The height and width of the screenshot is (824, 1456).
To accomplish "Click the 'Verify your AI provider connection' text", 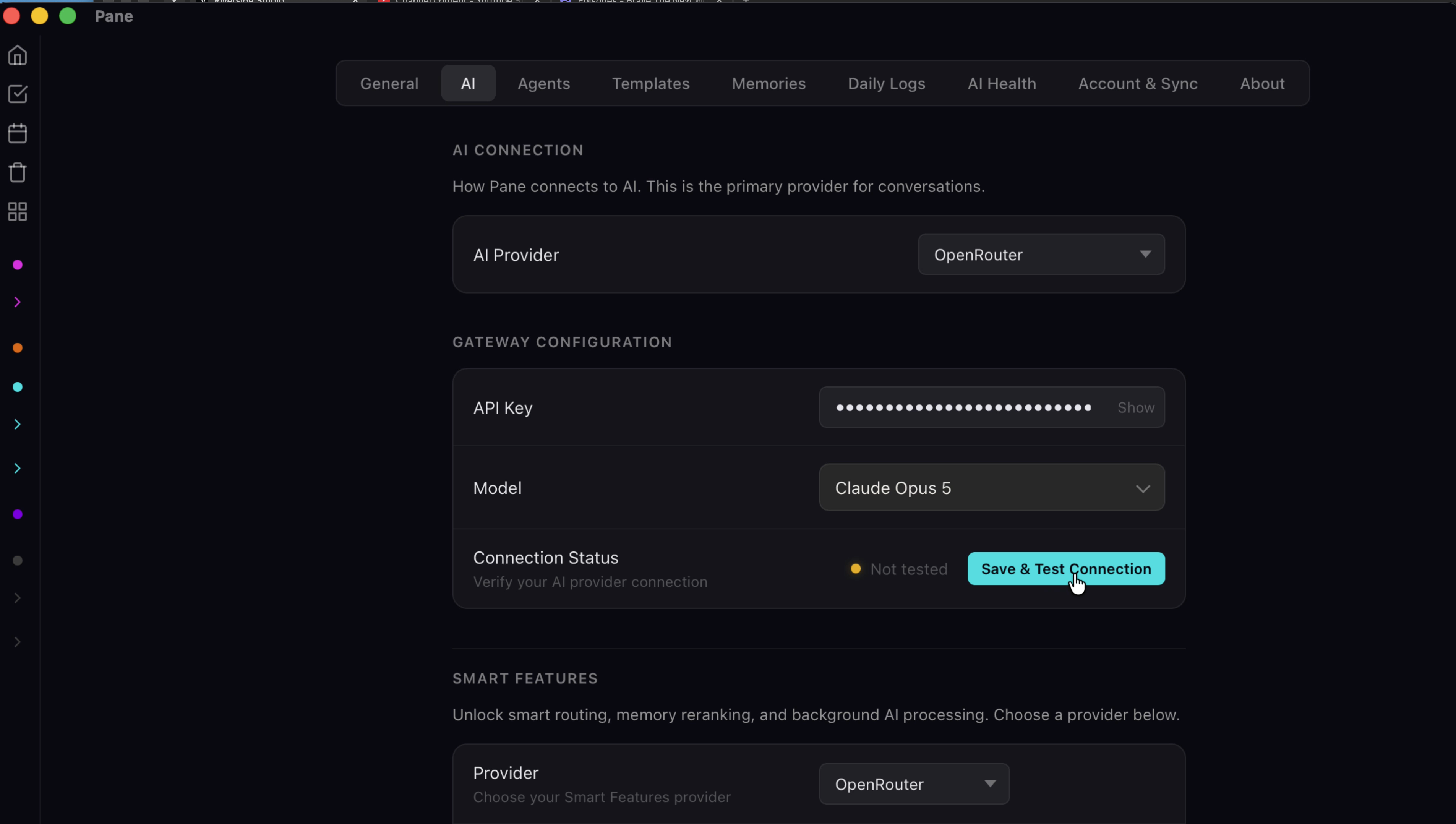I will (590, 582).
